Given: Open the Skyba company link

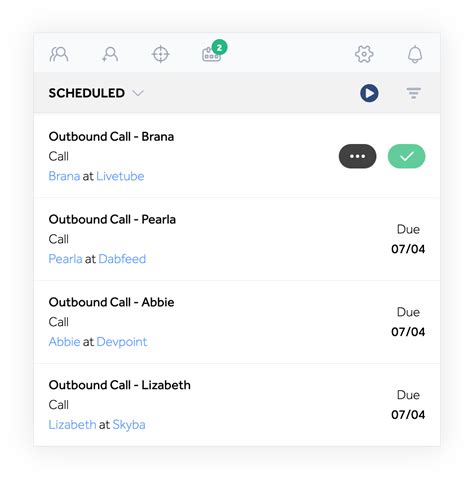Looking at the screenshot, I should (x=129, y=425).
